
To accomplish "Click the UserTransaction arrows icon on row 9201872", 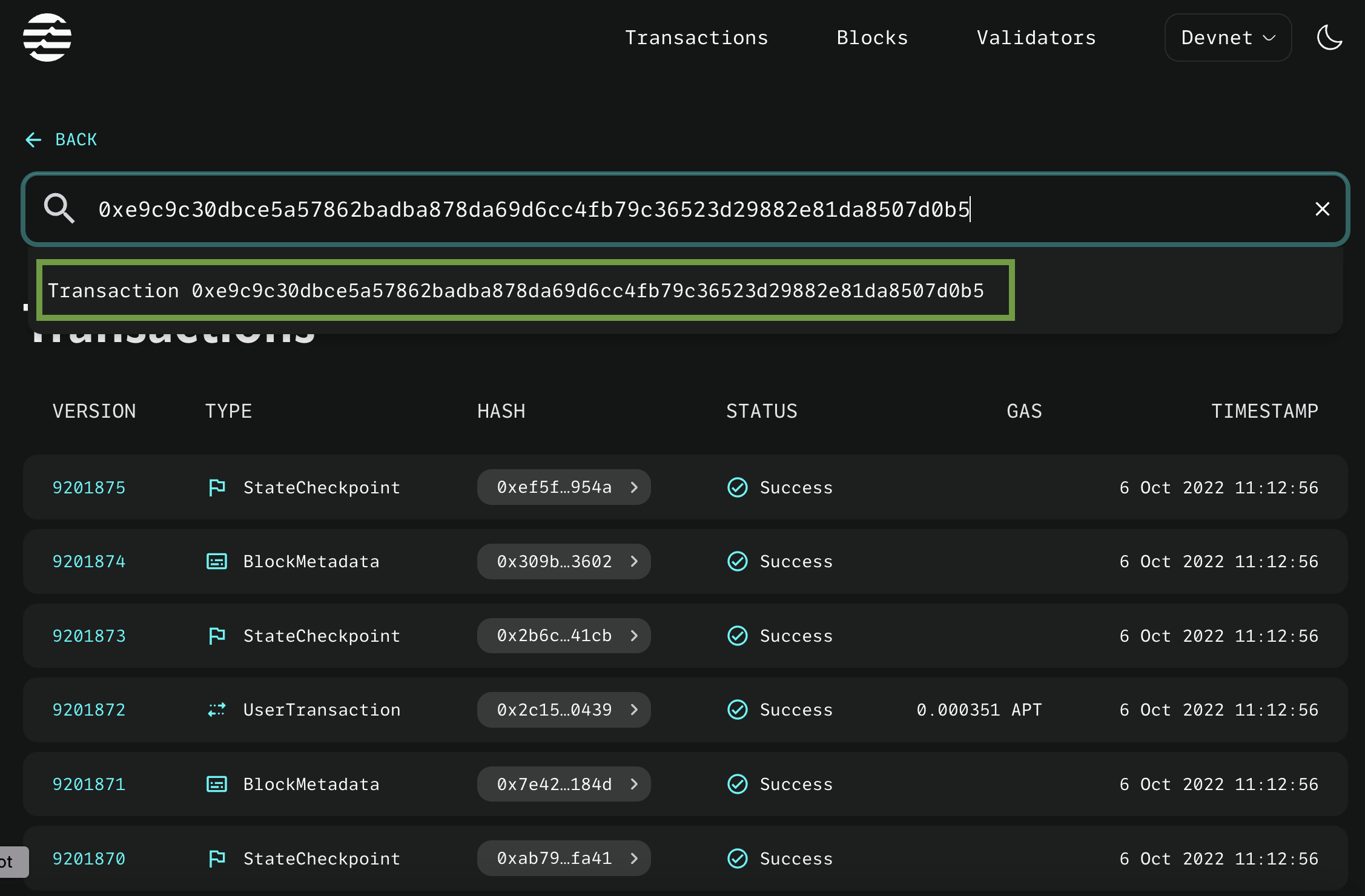I will [x=217, y=710].
